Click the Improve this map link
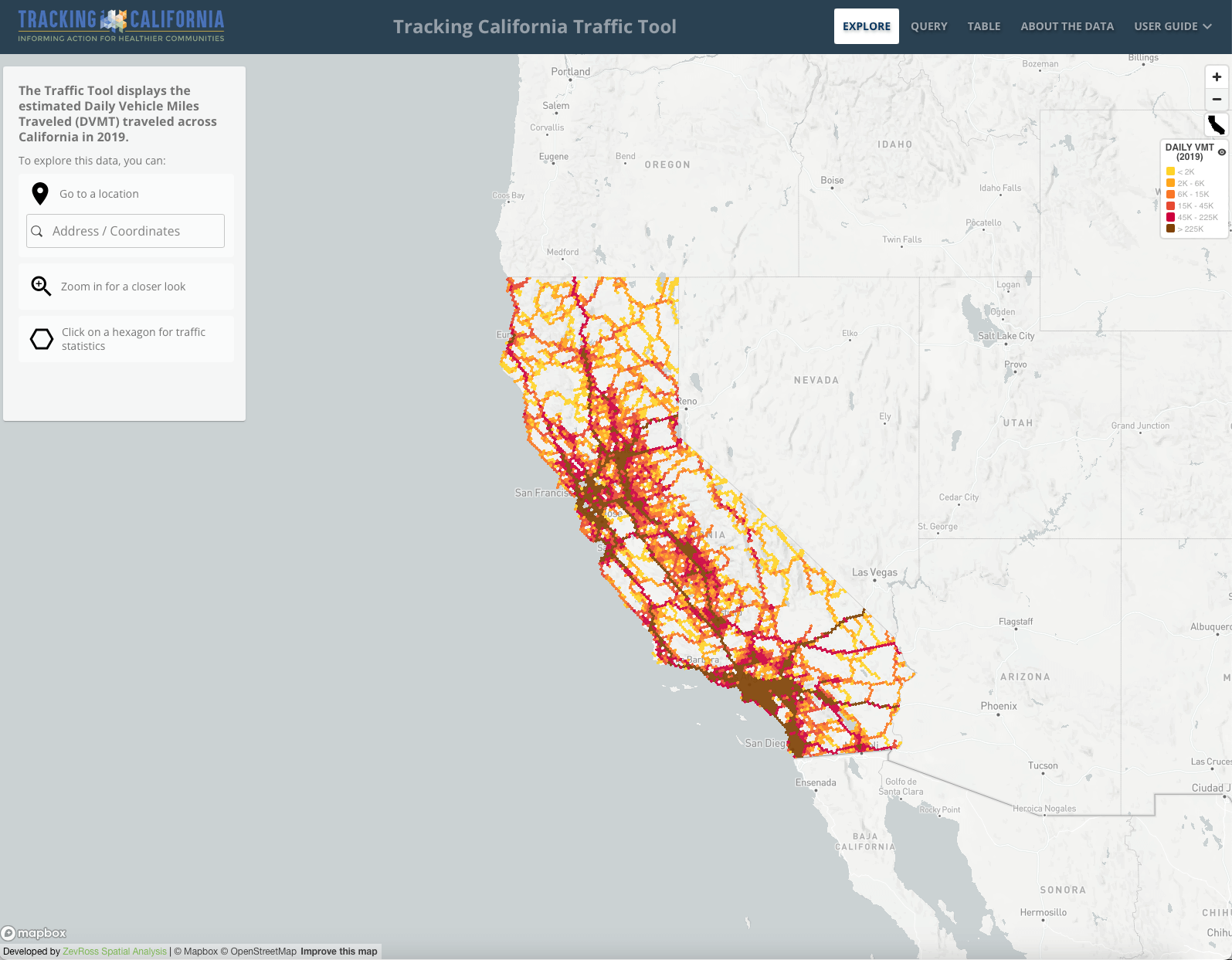The height and width of the screenshot is (960, 1232). click(x=338, y=952)
